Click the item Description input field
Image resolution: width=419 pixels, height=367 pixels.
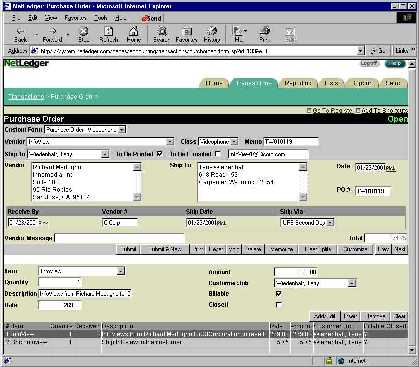pyautogui.click(x=85, y=294)
